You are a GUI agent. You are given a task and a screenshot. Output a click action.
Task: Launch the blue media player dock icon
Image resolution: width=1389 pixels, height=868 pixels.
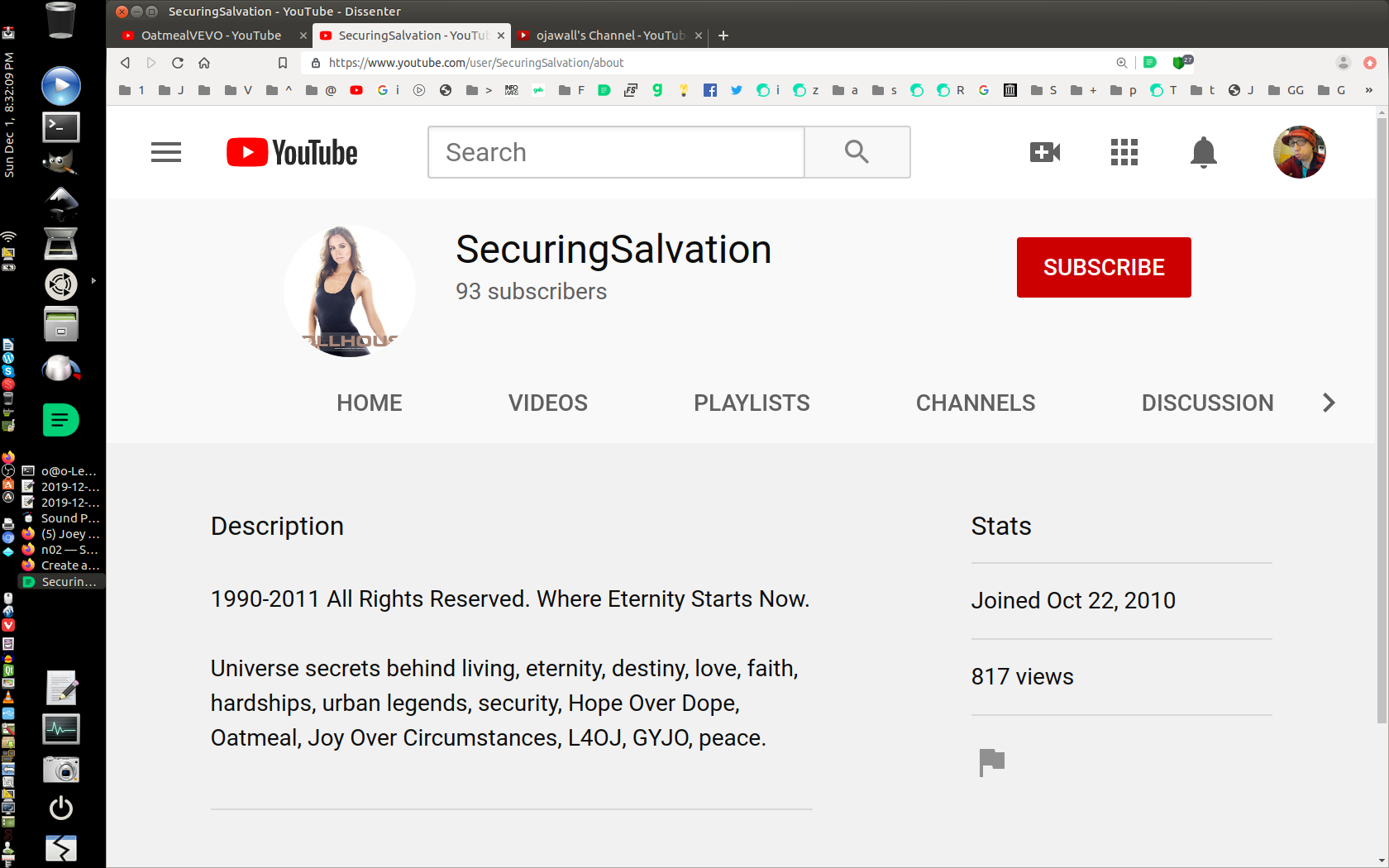tap(61, 86)
